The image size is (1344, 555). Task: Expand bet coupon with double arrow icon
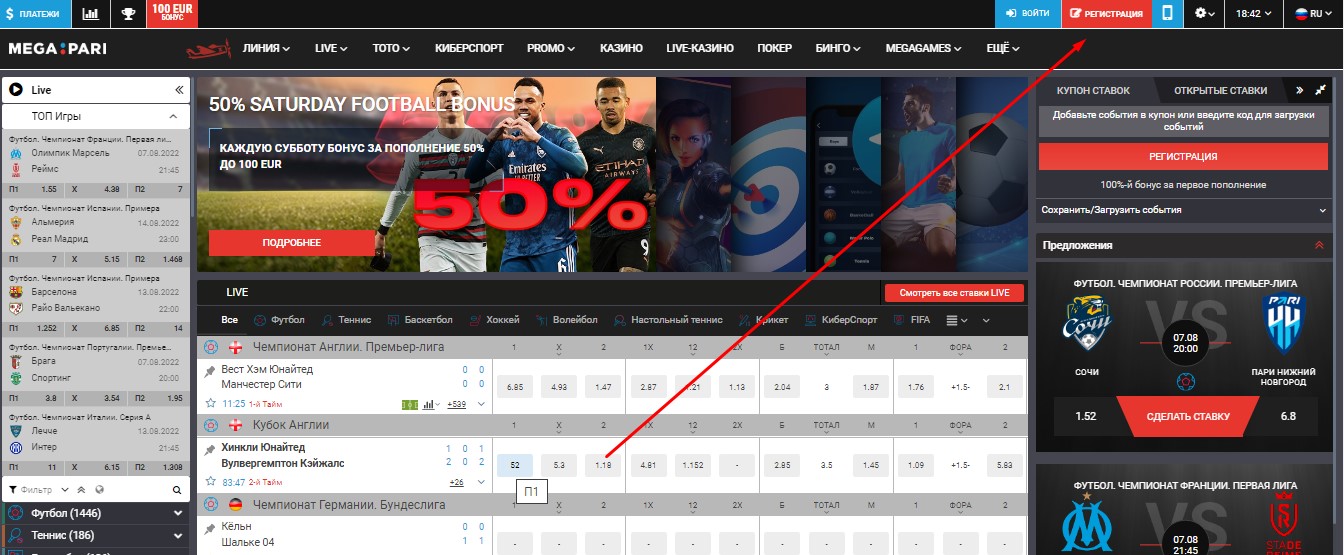[x=1299, y=90]
